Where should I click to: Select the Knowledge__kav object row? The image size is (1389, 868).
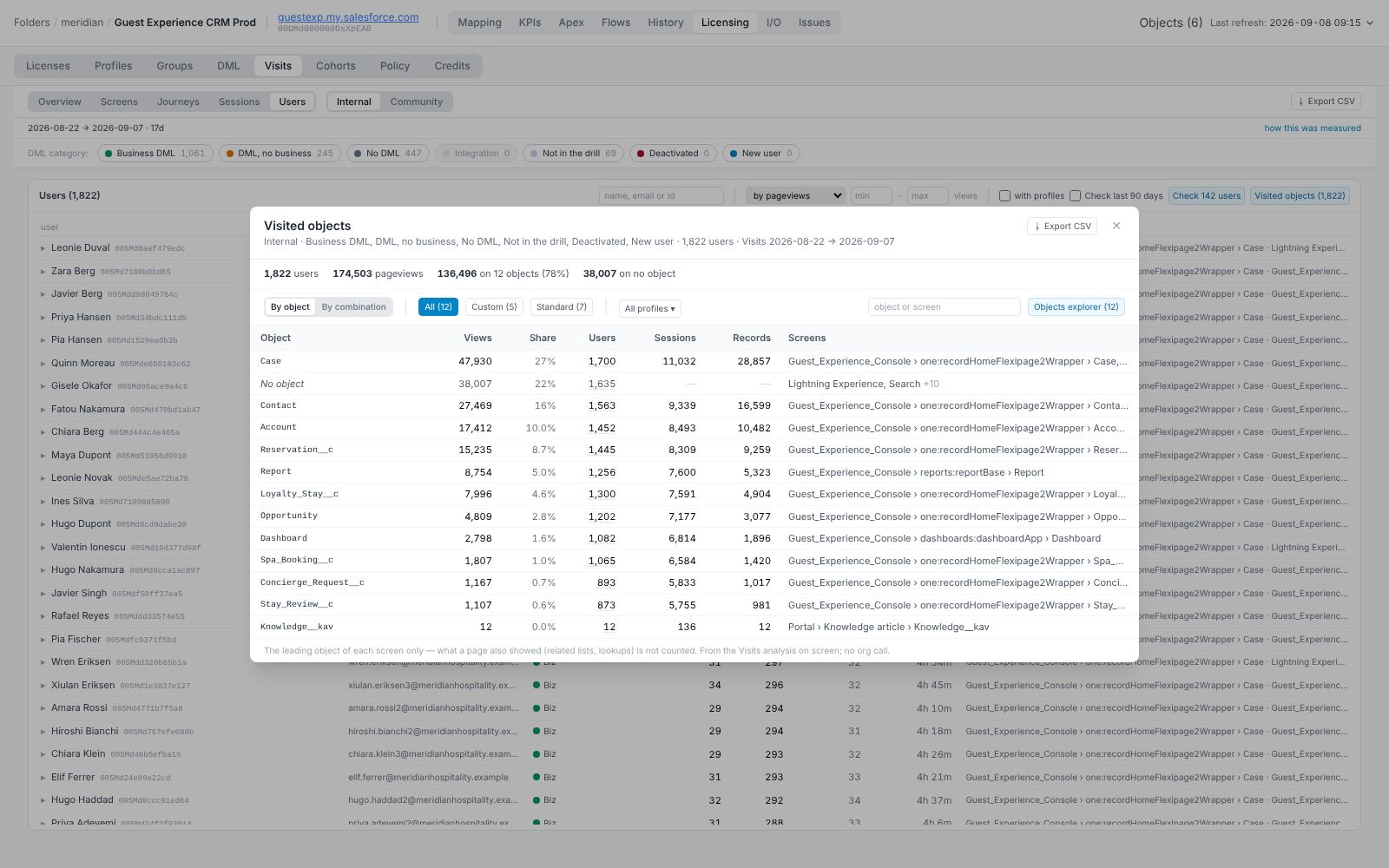tap(694, 628)
